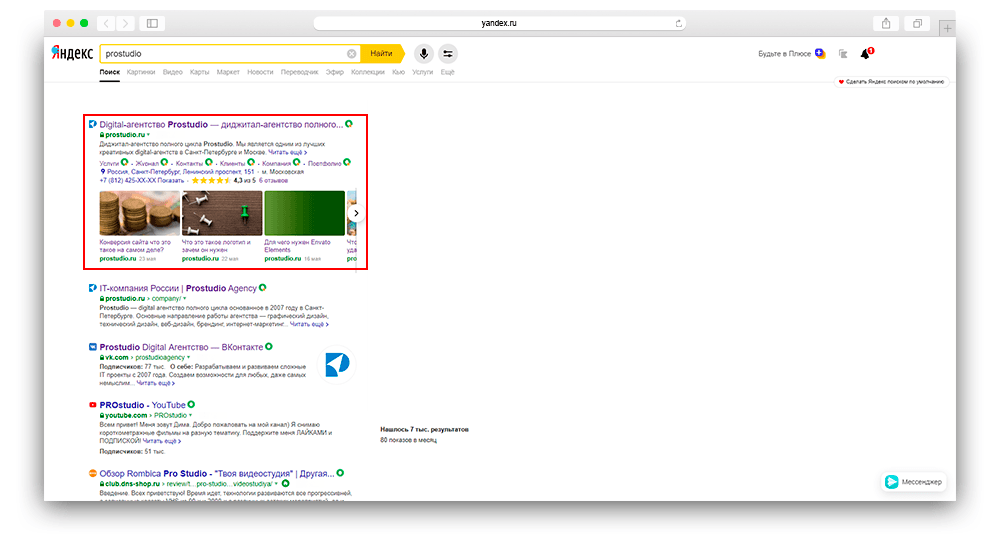The width and height of the screenshot is (1000, 550).
Task: Expand the prostudio.ru company/ URL dropdown arrow
Action: pos(185,299)
